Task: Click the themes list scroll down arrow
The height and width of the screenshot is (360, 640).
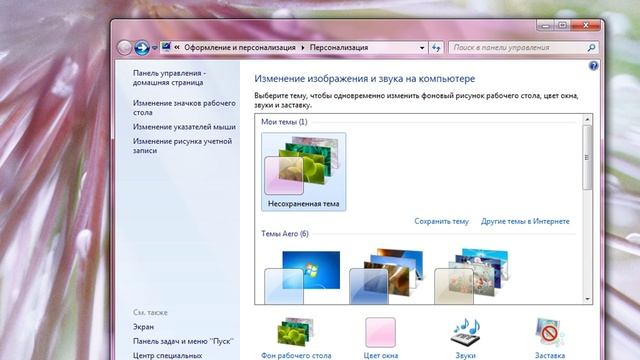Action: (x=587, y=299)
